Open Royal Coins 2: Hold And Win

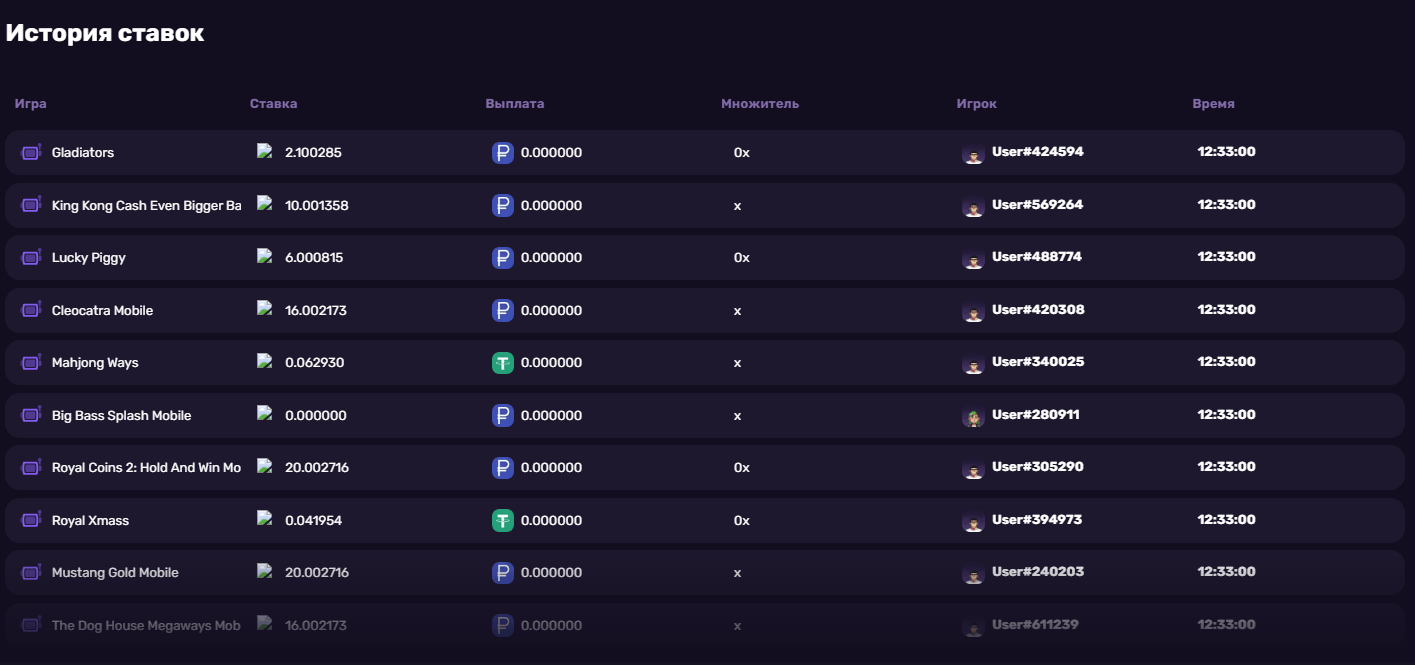[x=146, y=468]
